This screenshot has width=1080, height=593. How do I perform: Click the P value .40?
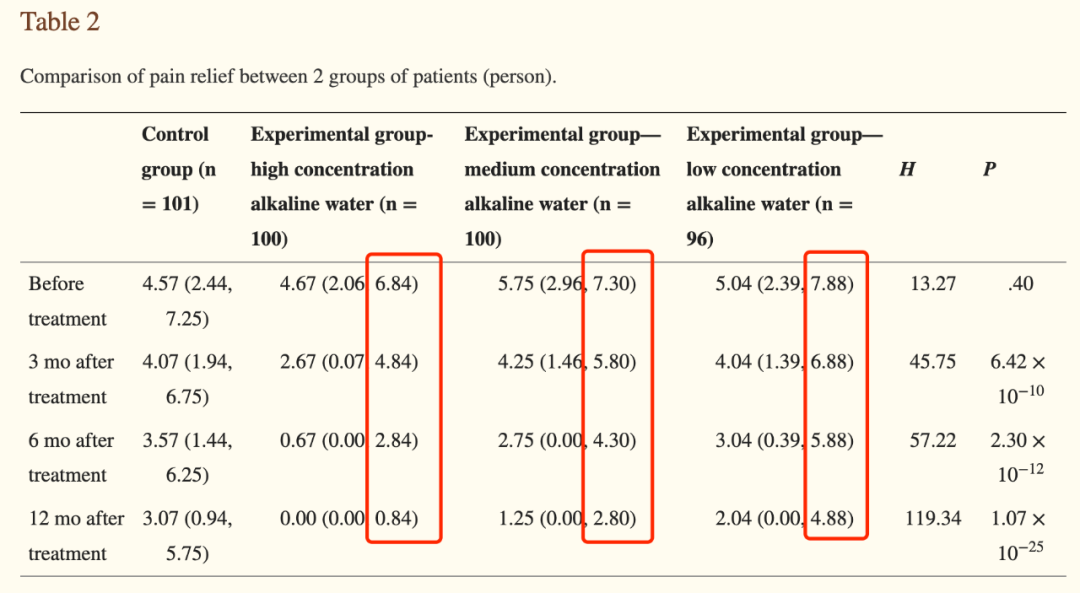tap(1020, 284)
